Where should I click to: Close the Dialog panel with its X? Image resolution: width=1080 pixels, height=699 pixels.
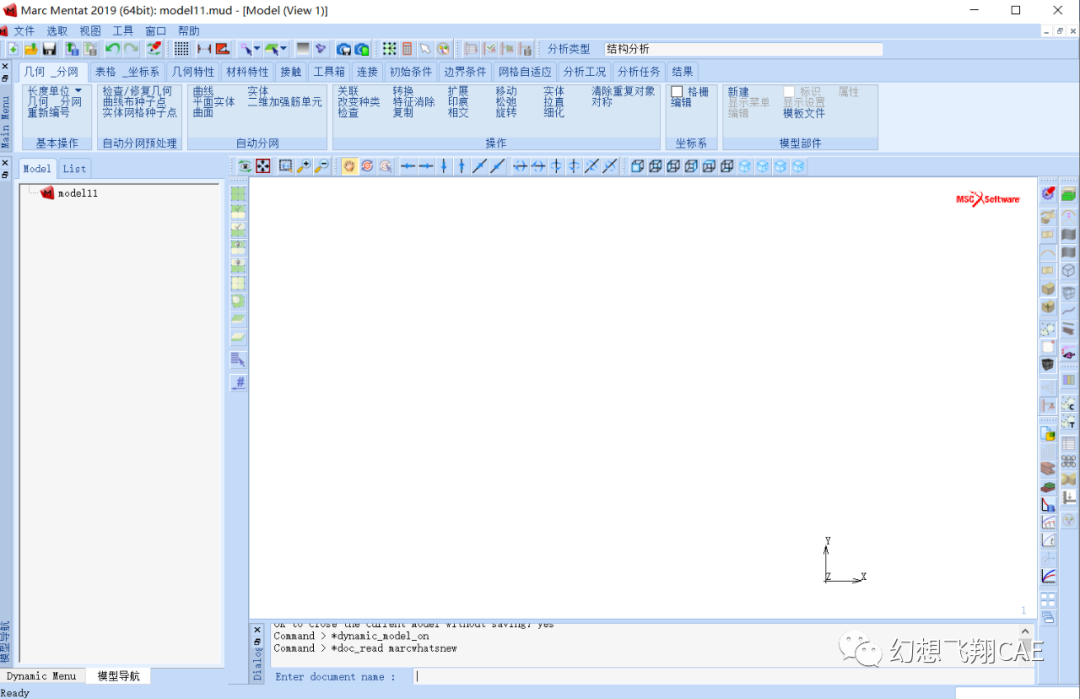258,630
